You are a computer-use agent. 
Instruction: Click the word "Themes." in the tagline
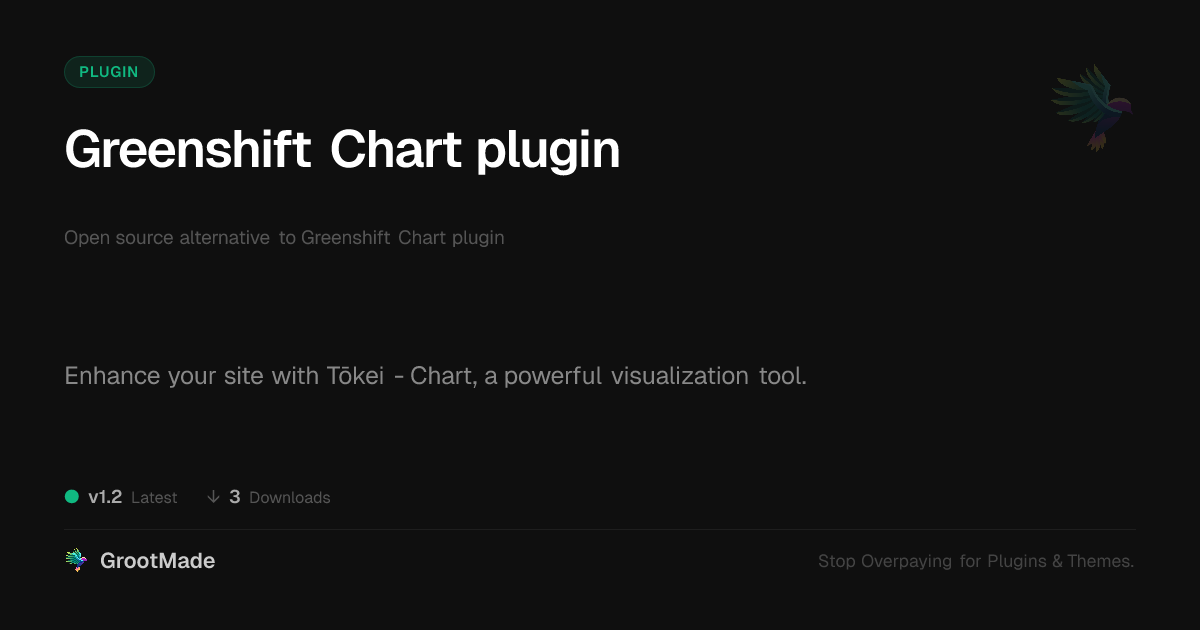tap(1100, 561)
